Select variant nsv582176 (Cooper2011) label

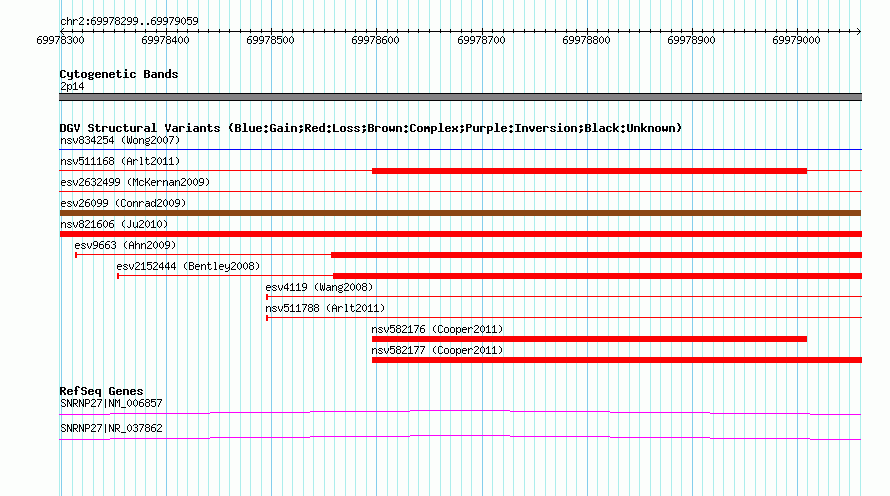click(437, 329)
